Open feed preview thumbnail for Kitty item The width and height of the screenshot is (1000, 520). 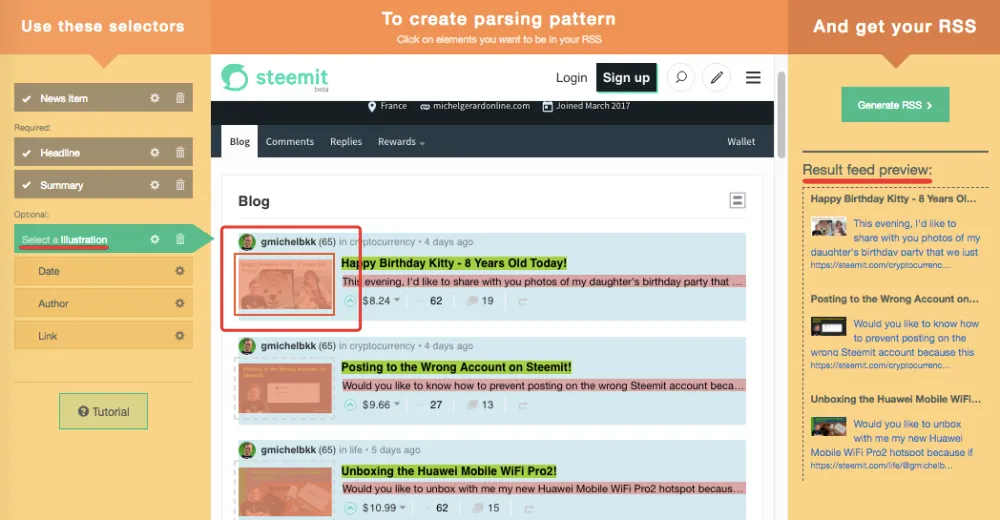828,227
